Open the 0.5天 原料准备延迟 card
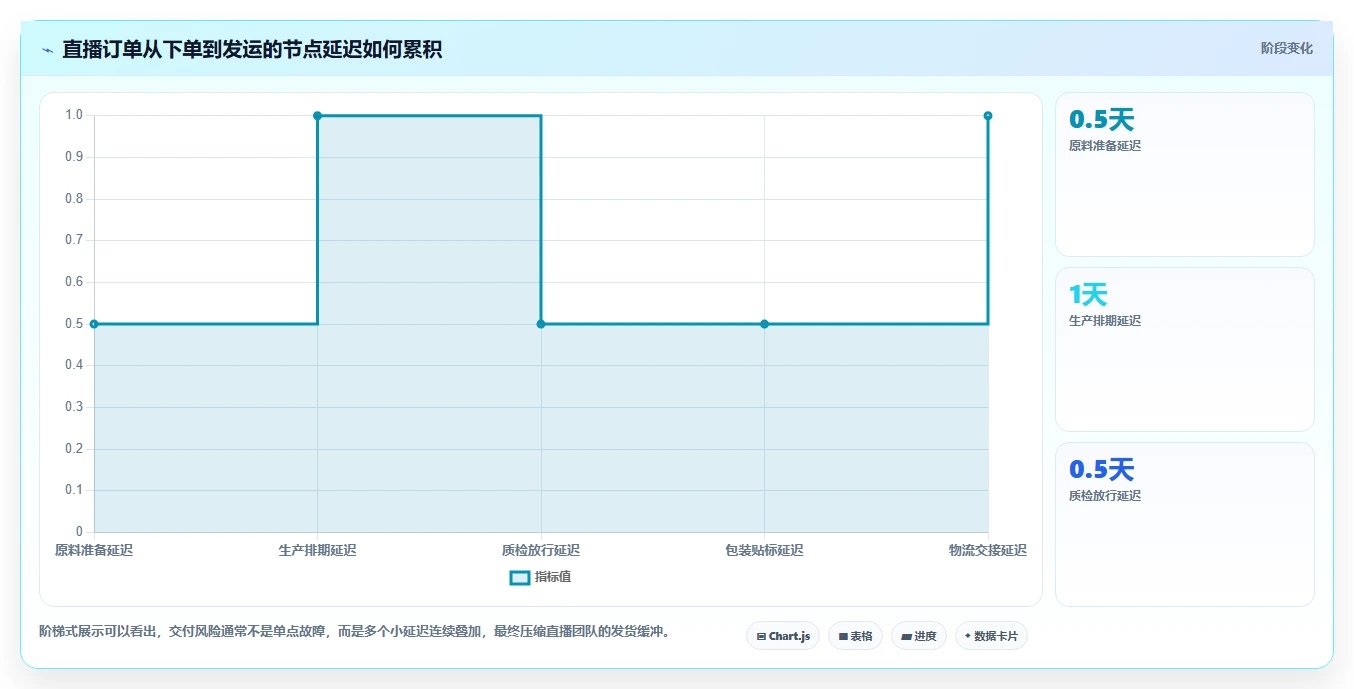This screenshot has width=1354, height=689. 1185,175
